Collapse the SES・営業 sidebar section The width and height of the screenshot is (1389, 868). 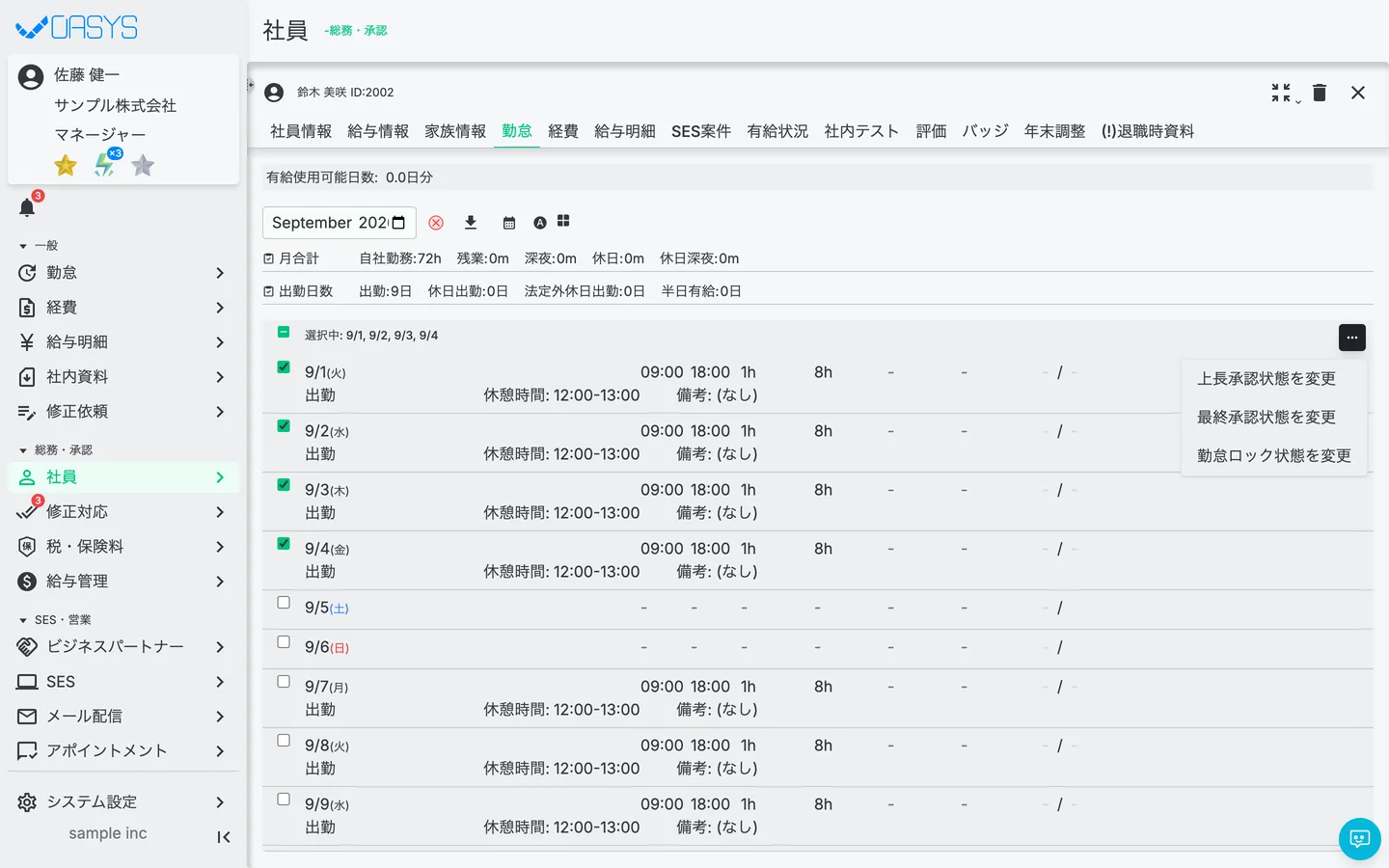tap(56, 620)
